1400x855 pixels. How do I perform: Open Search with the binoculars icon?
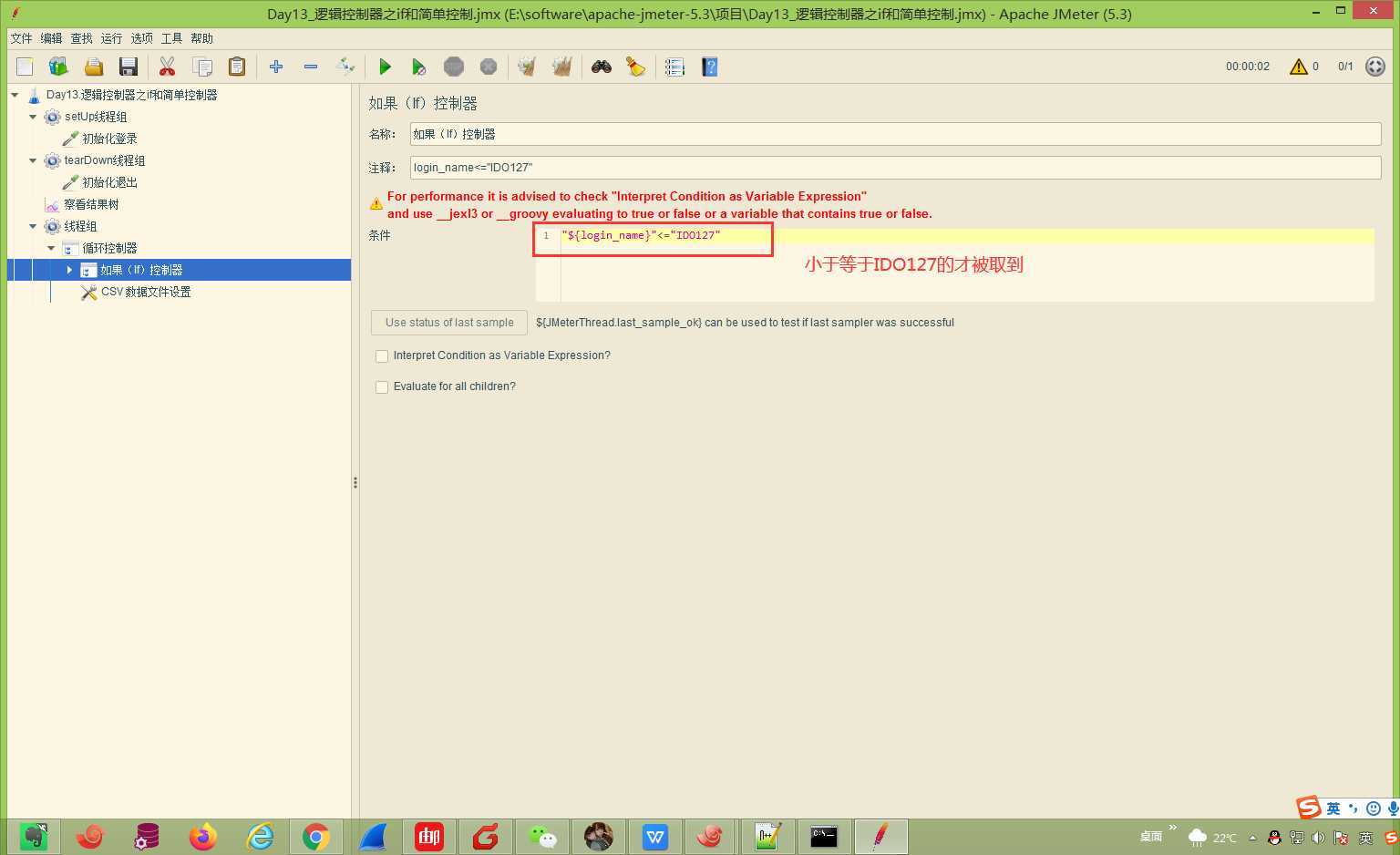[x=602, y=67]
